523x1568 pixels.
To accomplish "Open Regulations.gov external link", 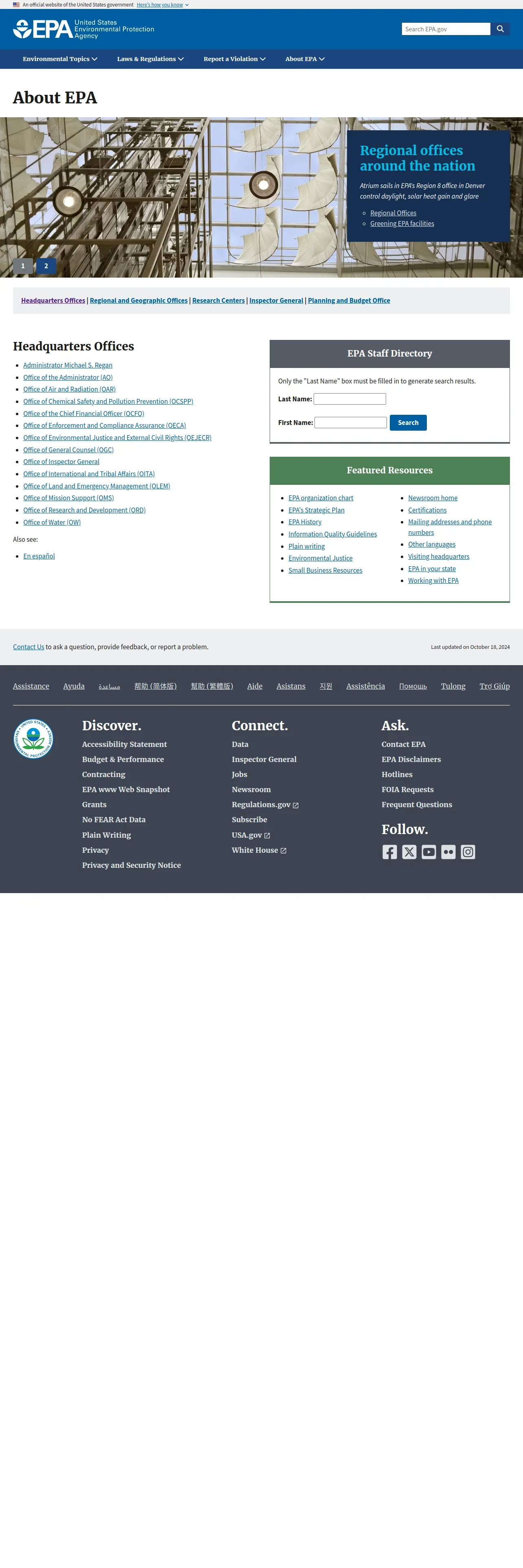I will click(x=265, y=805).
